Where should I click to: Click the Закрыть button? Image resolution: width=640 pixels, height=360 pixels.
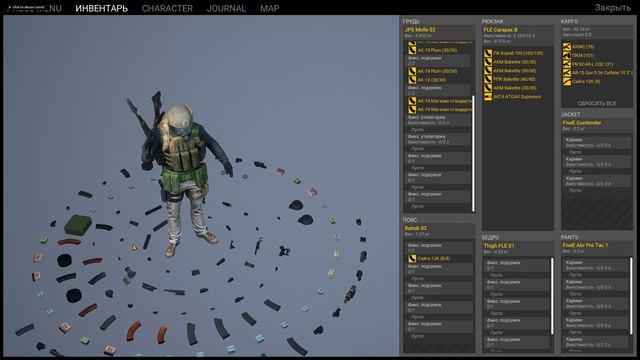[612, 8]
